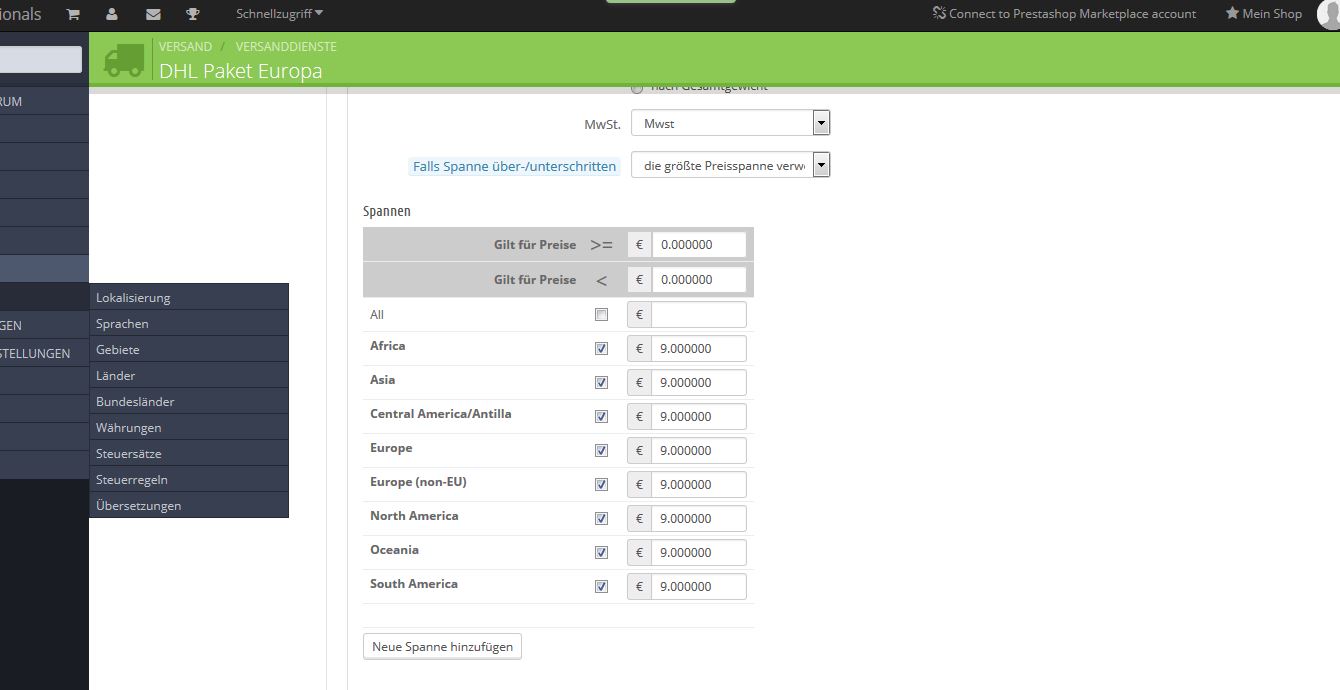The height and width of the screenshot is (690, 1340).
Task: Uncheck the South America checkbox
Action: [601, 587]
